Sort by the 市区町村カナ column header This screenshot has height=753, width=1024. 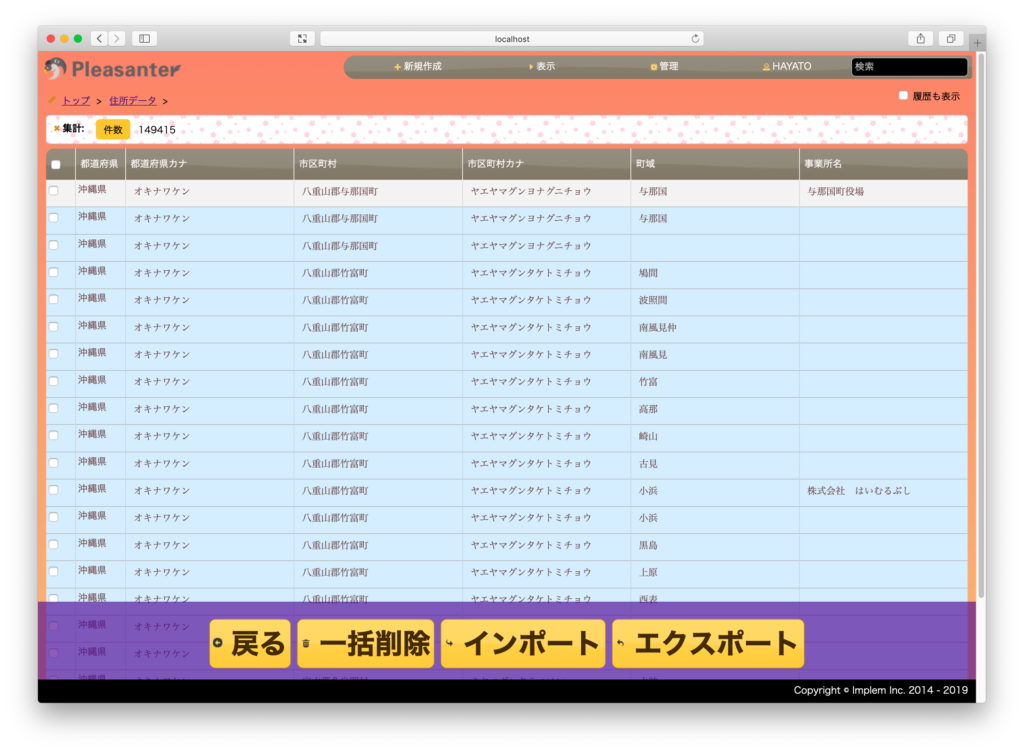(547, 164)
